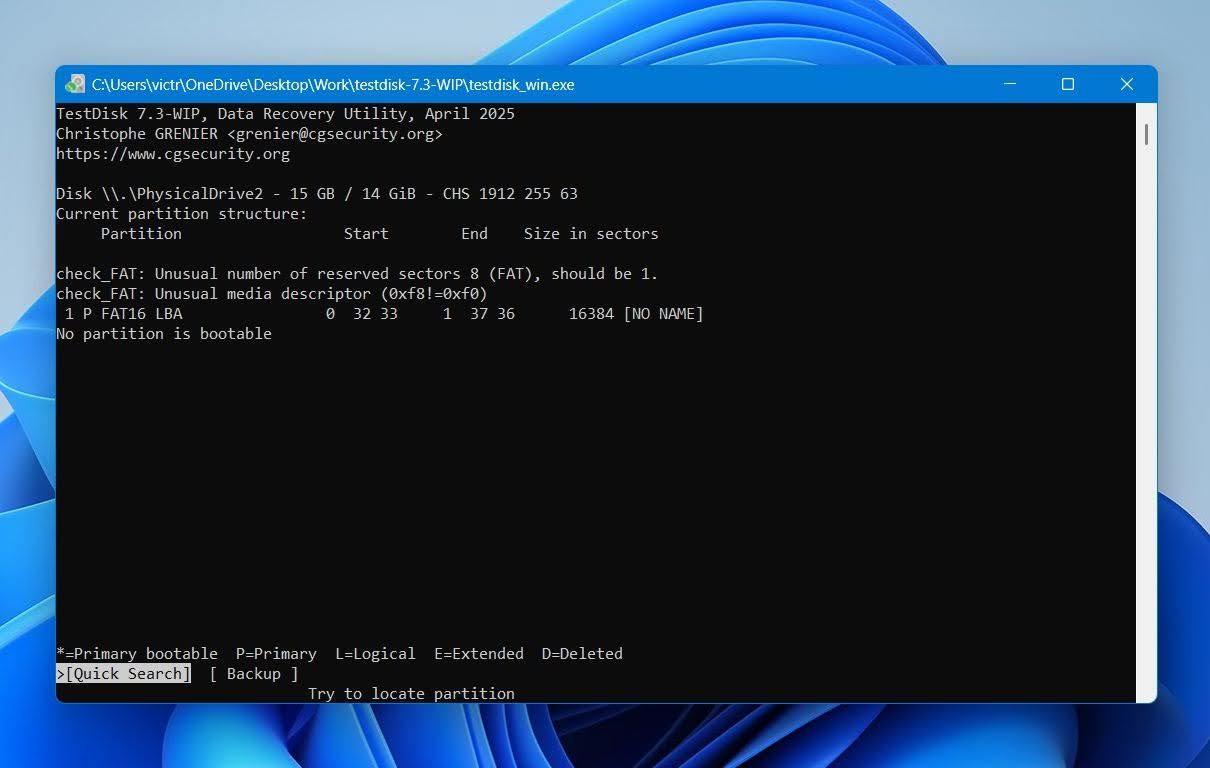Screen dimensions: 1210x768
Task: Click the testdisk_win.exe path in the title bar
Action: click(x=333, y=85)
